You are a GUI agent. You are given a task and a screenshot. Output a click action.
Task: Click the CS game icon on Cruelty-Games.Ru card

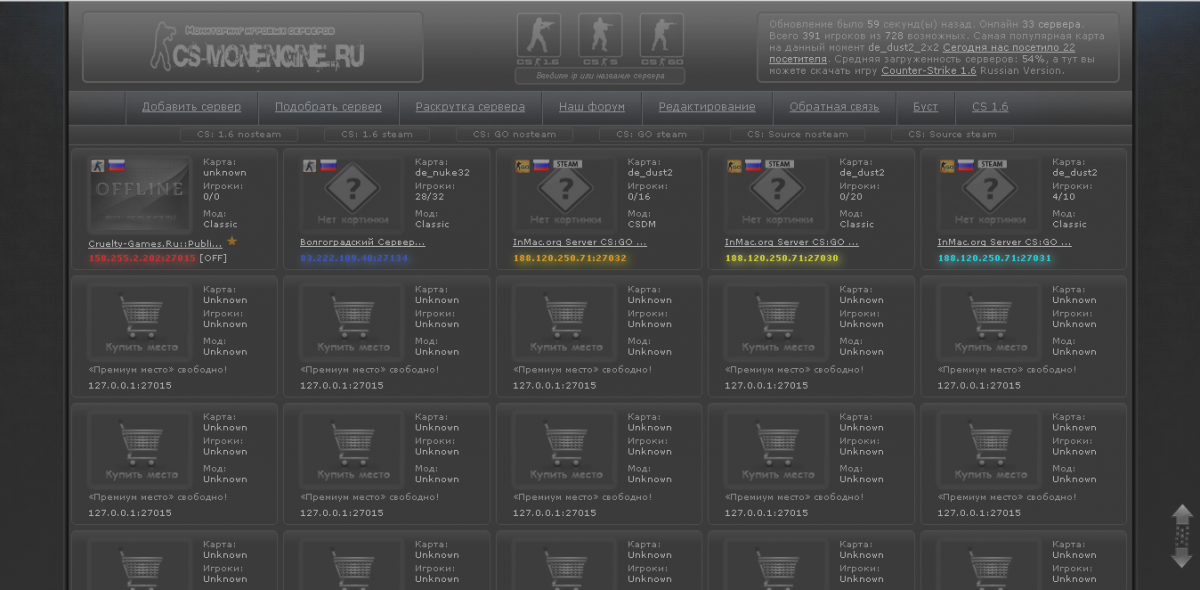click(x=97, y=165)
